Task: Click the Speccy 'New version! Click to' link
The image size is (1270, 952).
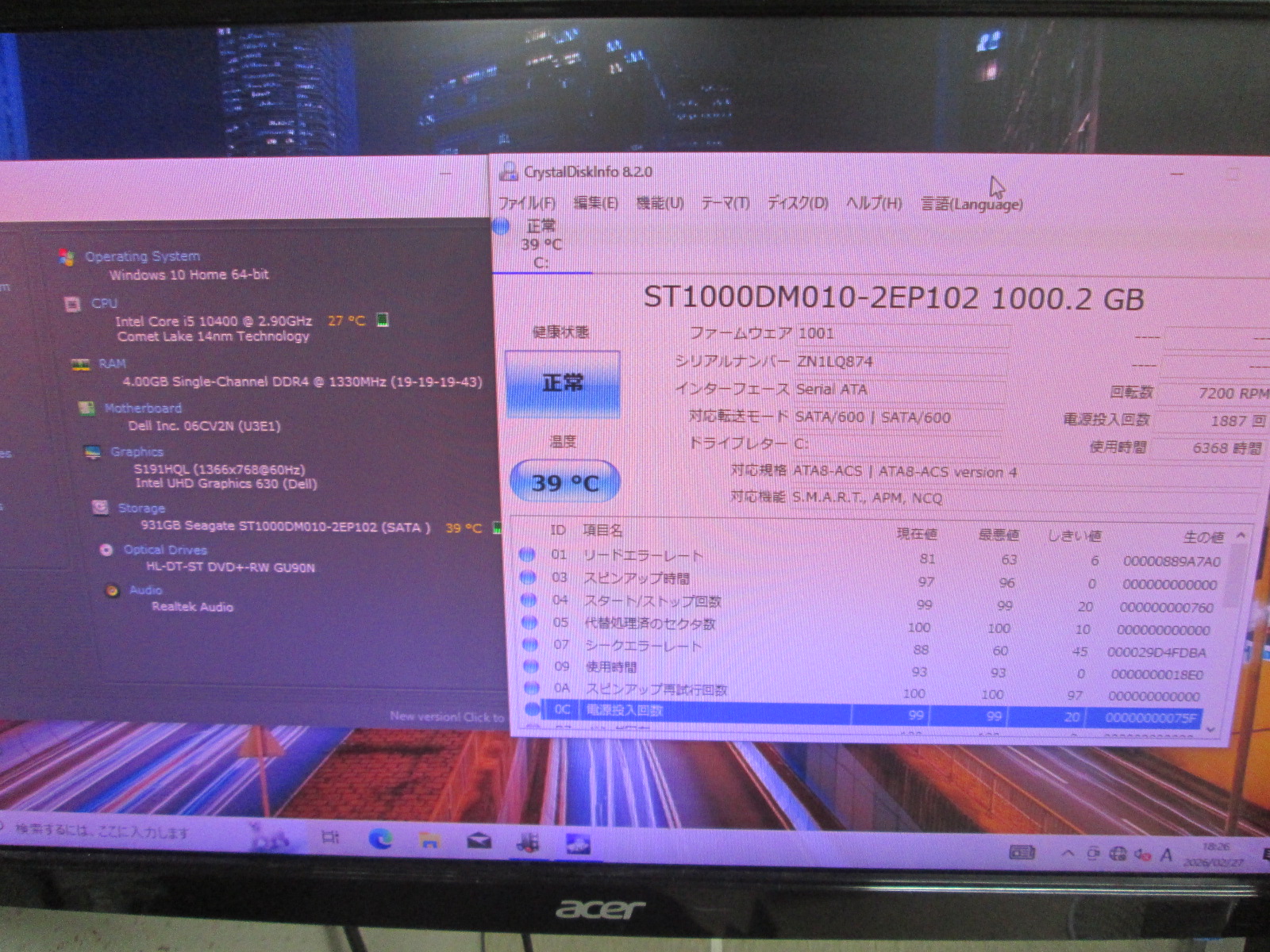Action: pyautogui.click(x=446, y=716)
